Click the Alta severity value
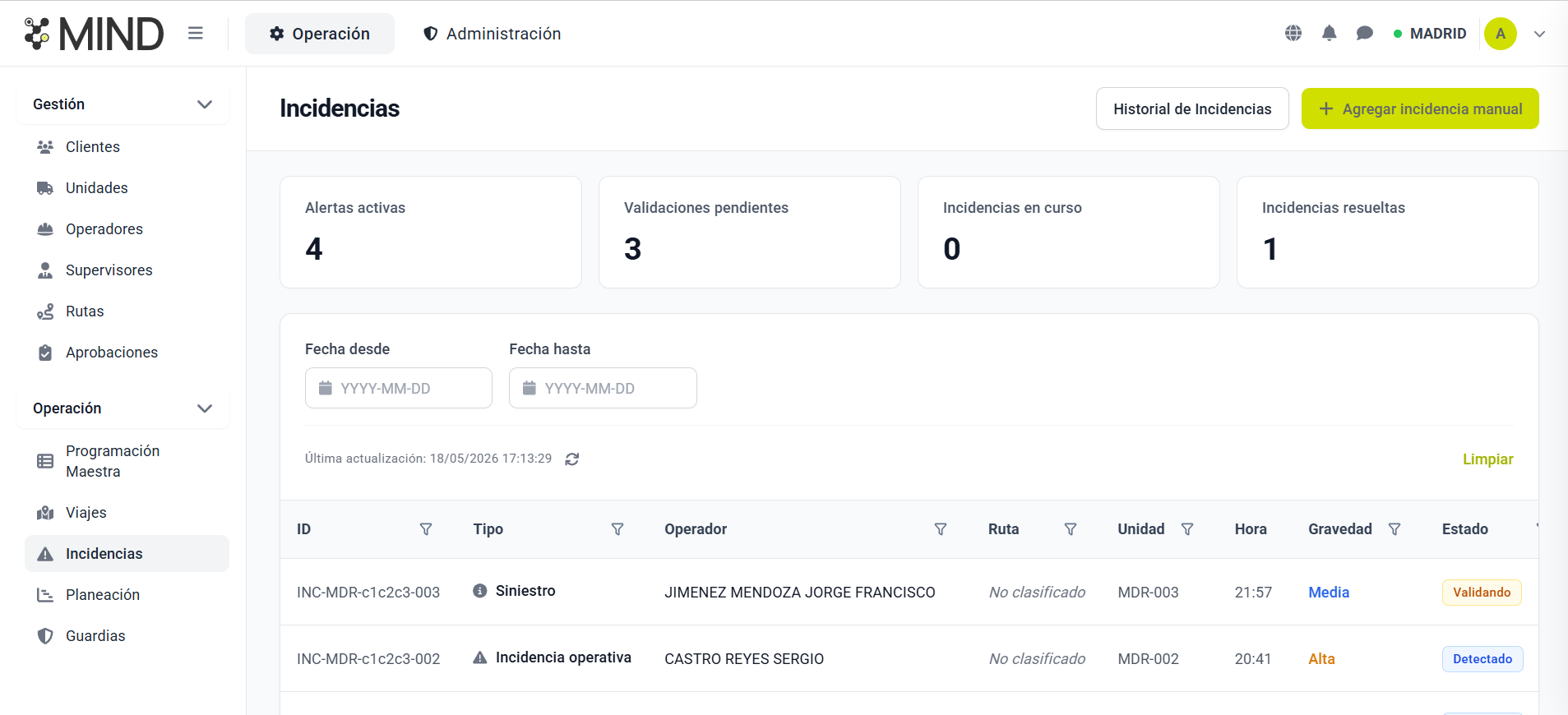Image resolution: width=1568 pixels, height=715 pixels. [1321, 659]
